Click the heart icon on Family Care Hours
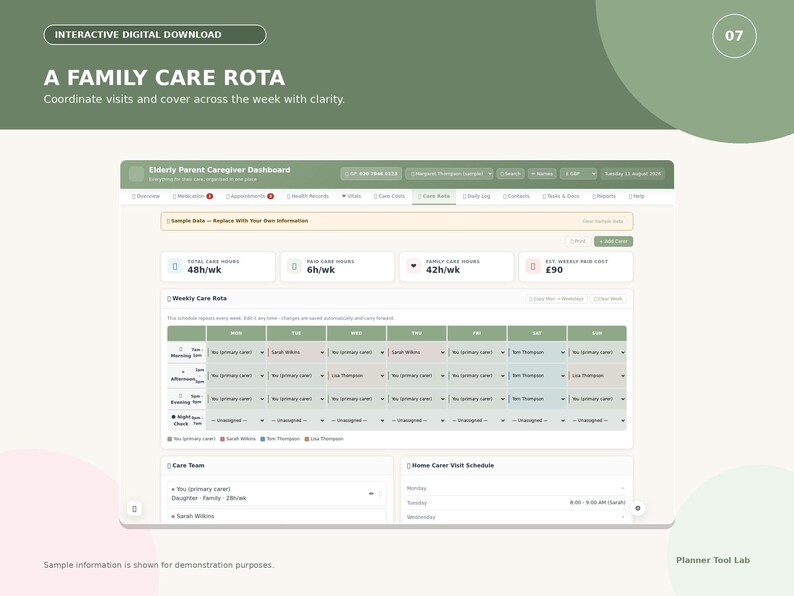 tap(413, 266)
